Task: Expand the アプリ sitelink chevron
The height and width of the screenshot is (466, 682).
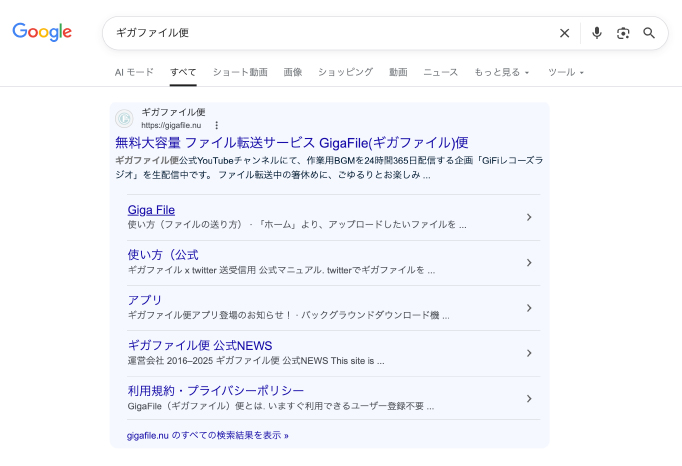Action: (x=529, y=307)
